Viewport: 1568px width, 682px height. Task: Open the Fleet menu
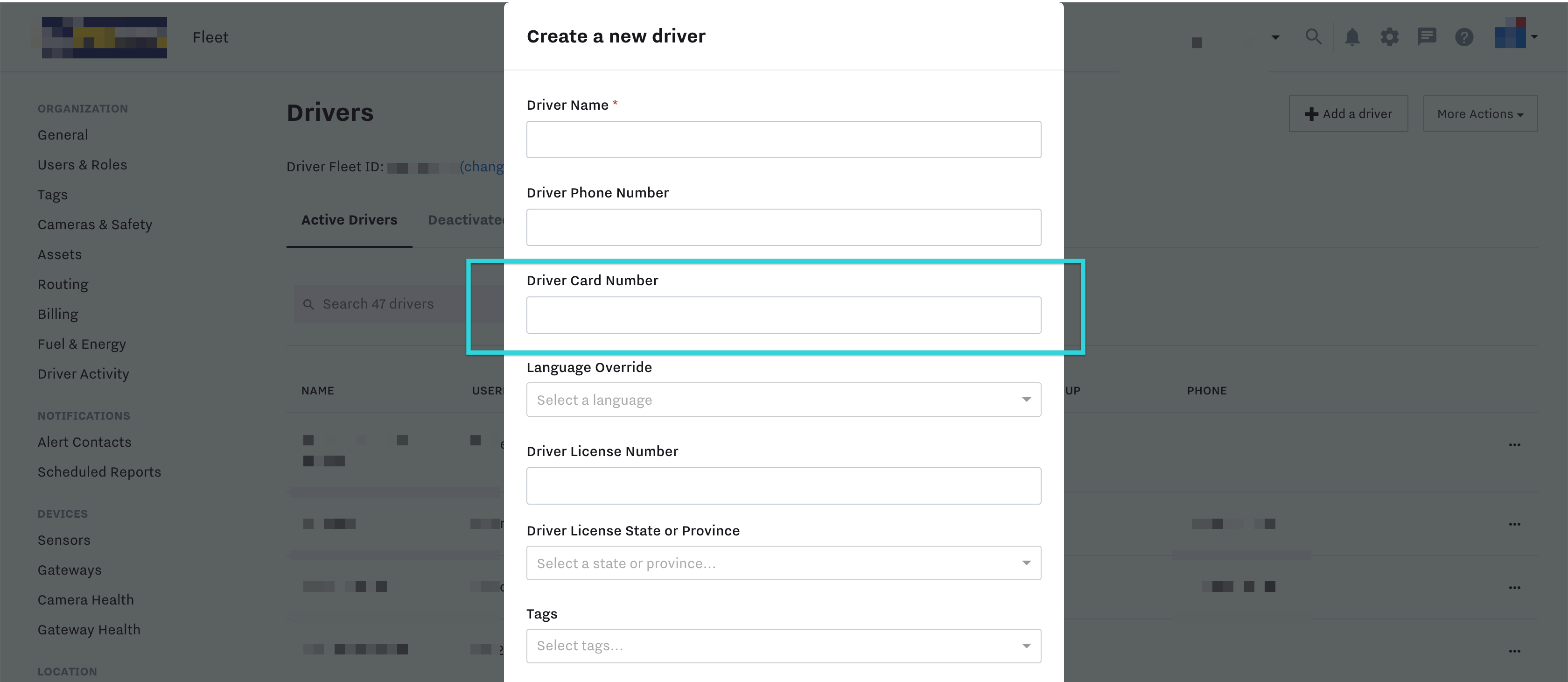[210, 36]
